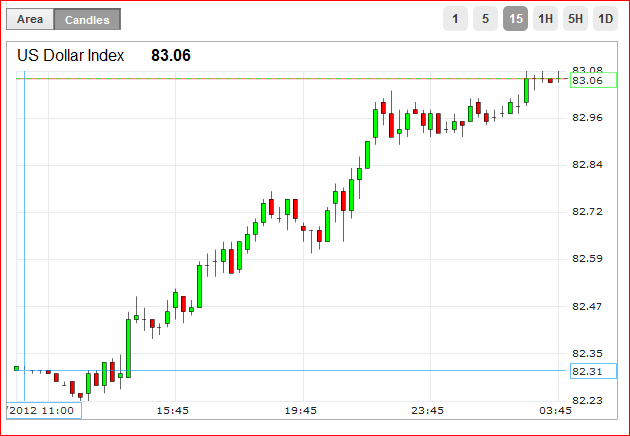Switch to 1H timeframe
The width and height of the screenshot is (630, 436).
545,18
